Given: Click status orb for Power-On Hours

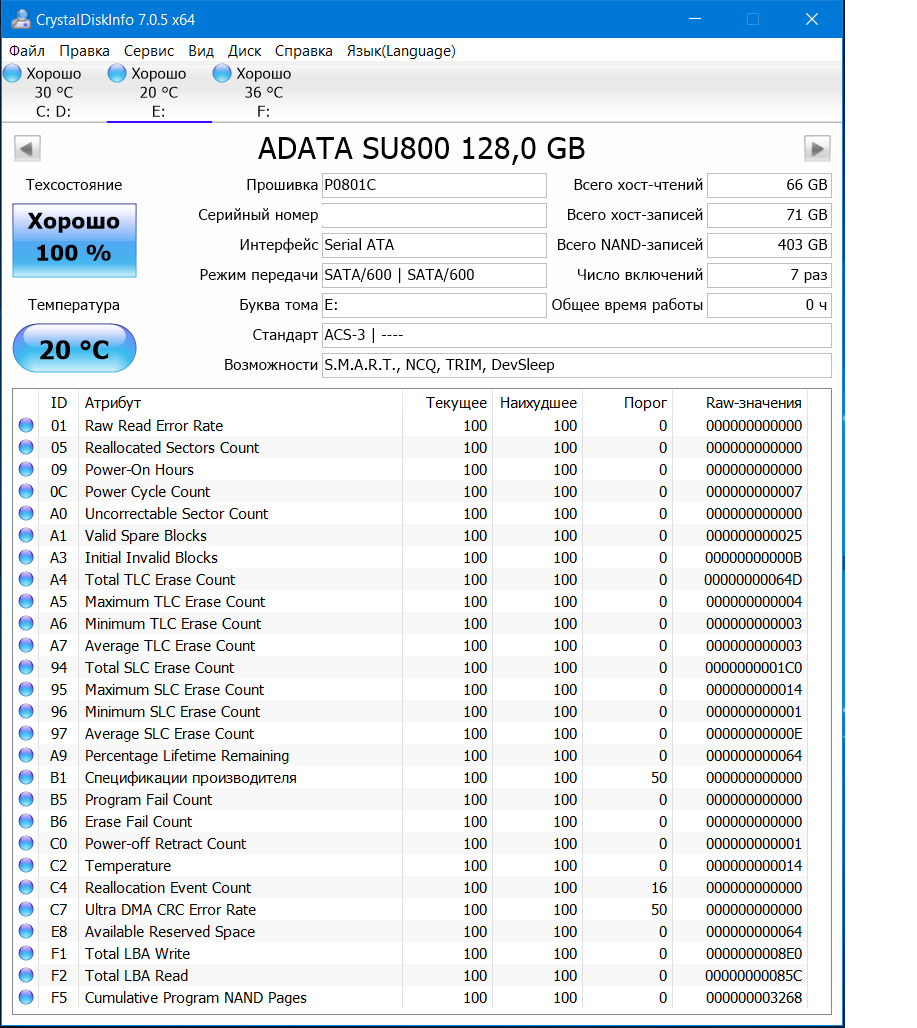Looking at the screenshot, I should (x=26, y=469).
